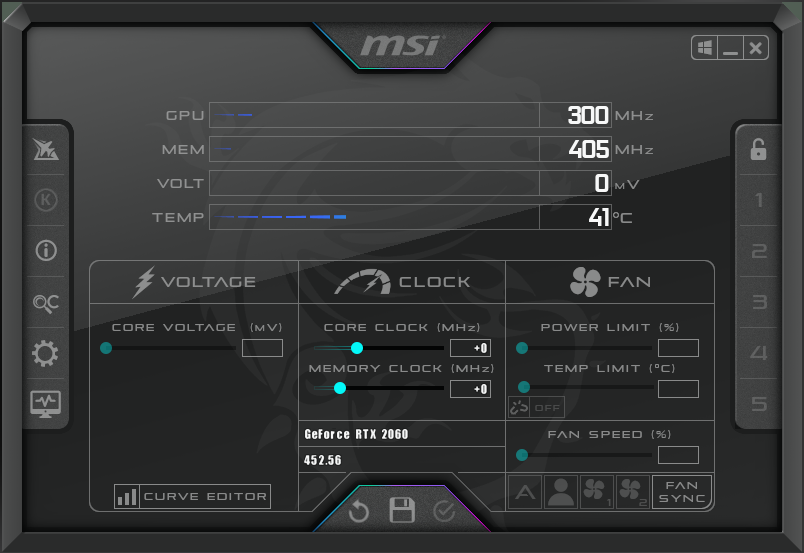Click the information icon in left sidebar
The image size is (804, 553).
[46, 251]
